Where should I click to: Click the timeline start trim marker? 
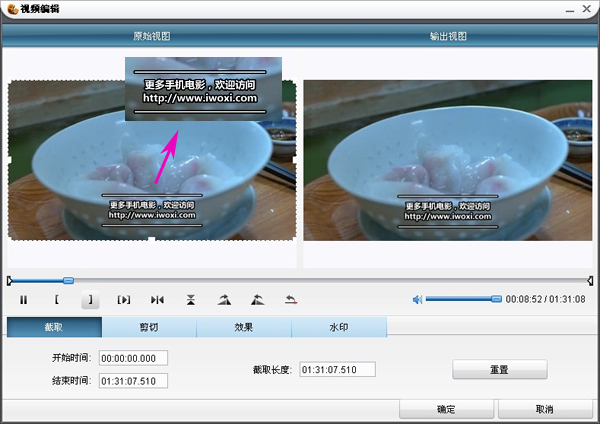[10, 281]
